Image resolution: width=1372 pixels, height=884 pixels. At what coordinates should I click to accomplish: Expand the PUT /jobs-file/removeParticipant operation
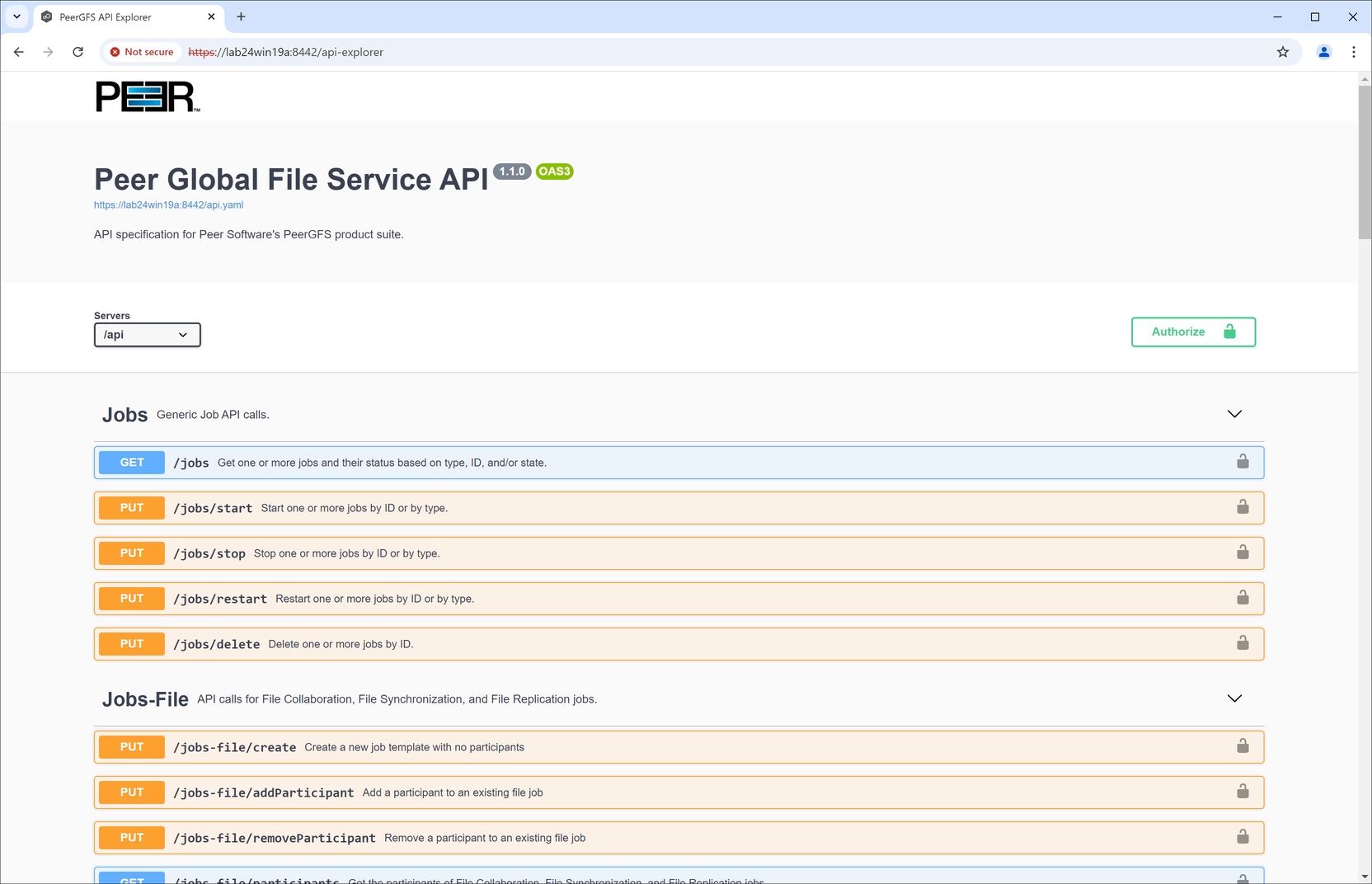[679, 838]
